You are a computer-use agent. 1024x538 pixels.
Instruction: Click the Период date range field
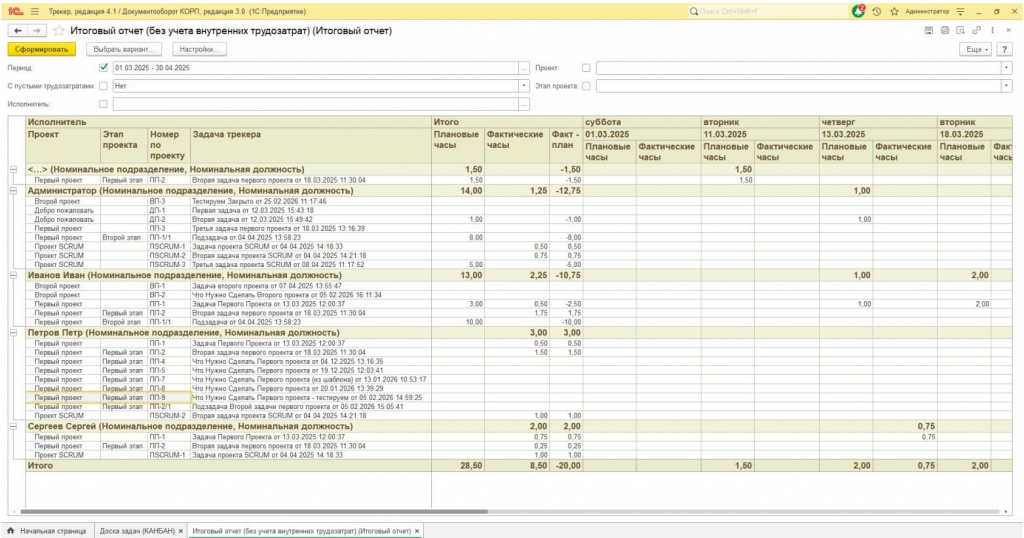coord(315,68)
